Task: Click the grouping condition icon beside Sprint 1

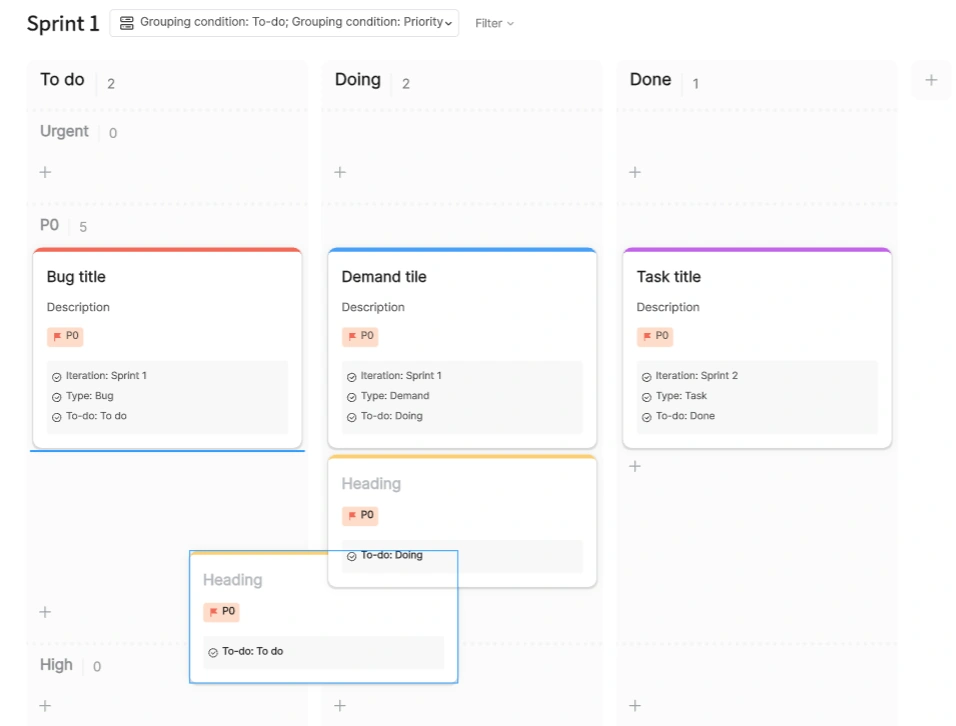Action: click(x=126, y=23)
